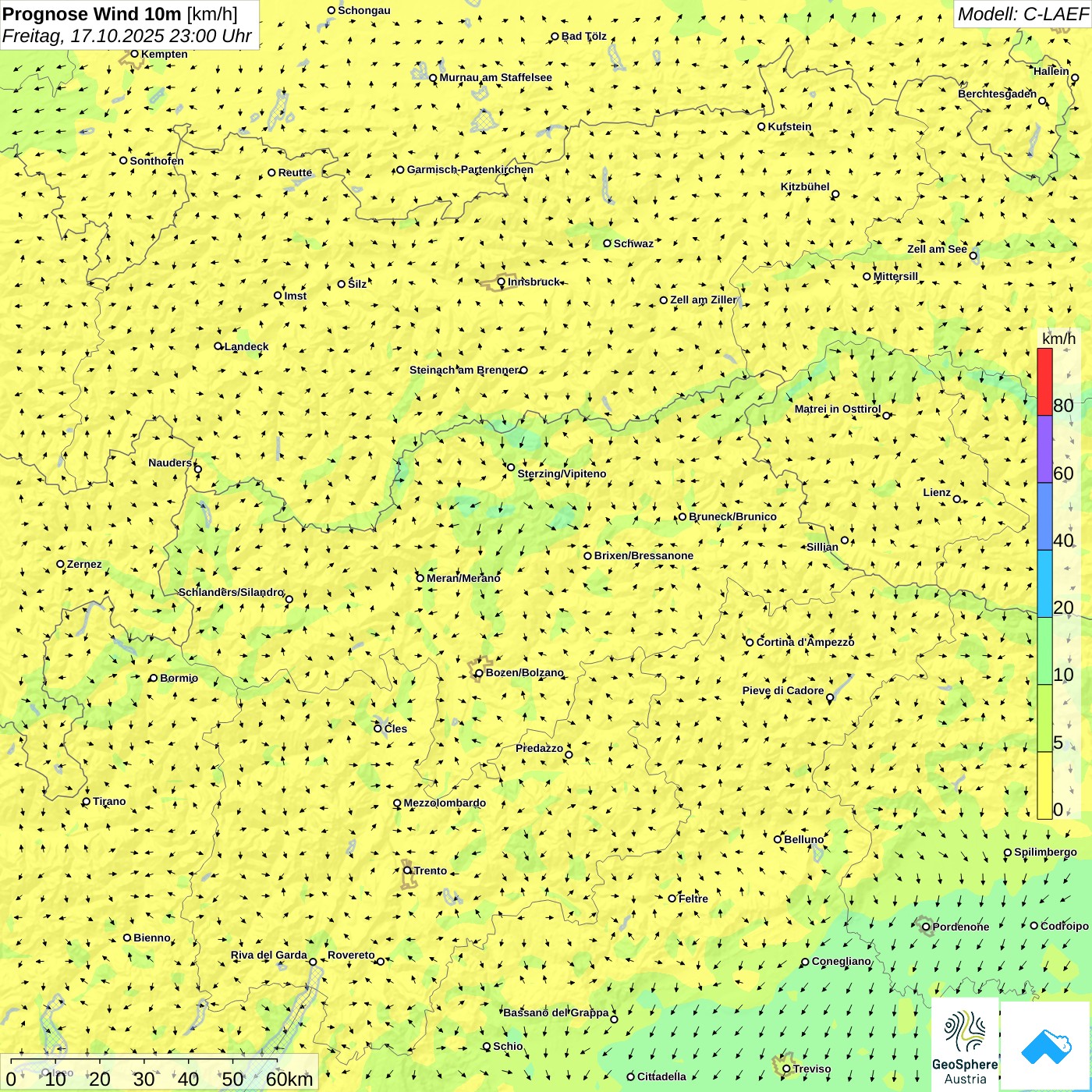Click the 'Schlanders/Silandro' label
1092x1092 pixels.
[231, 592]
